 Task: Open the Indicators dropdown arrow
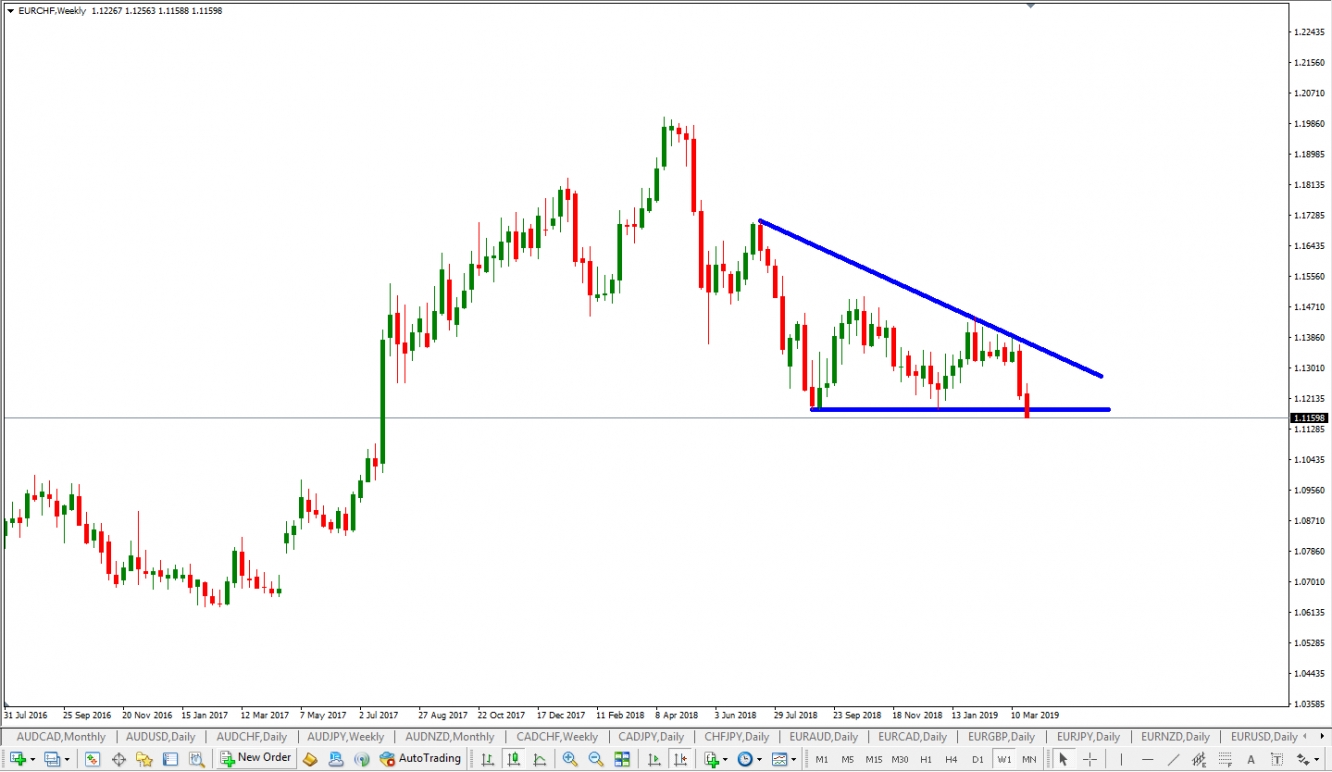coord(725,759)
